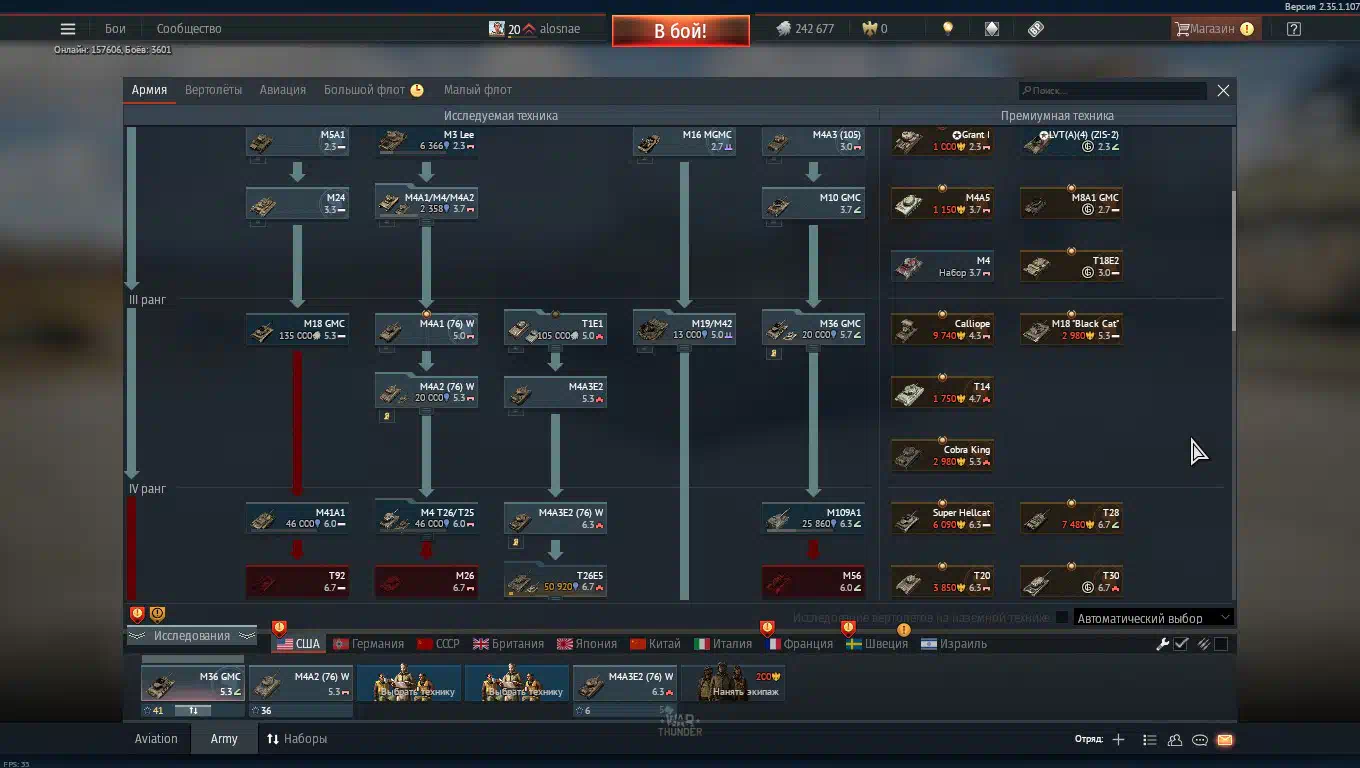Select the premium M18 'Black Cat' card

[1071, 330]
